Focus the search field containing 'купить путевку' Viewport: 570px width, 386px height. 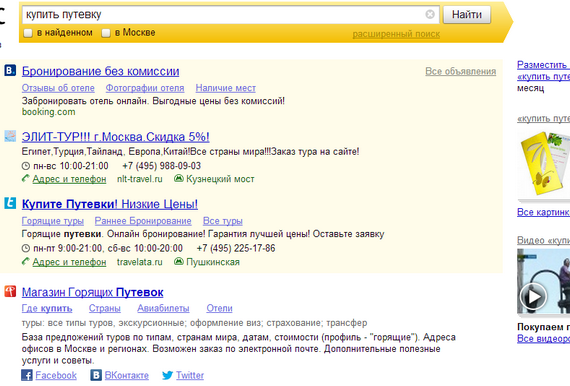(230, 15)
